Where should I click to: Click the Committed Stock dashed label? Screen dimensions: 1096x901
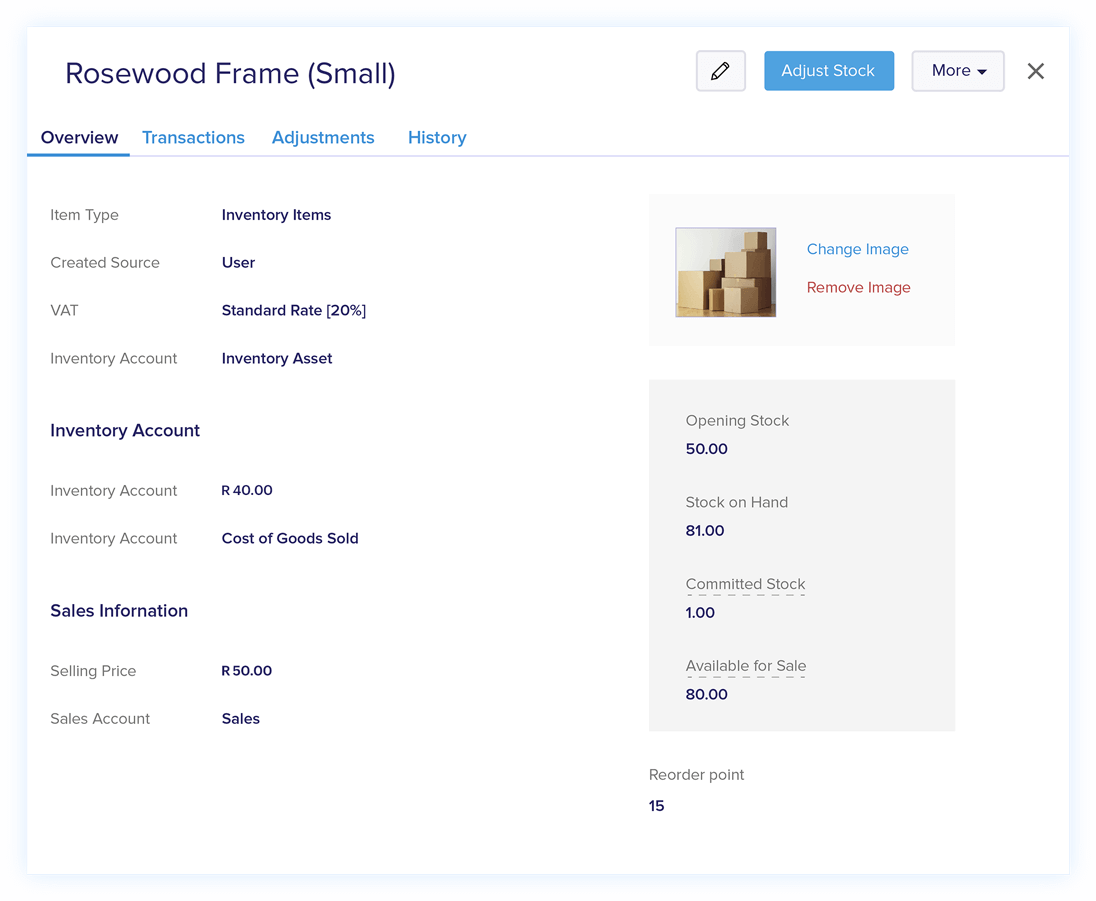pyautogui.click(x=745, y=584)
